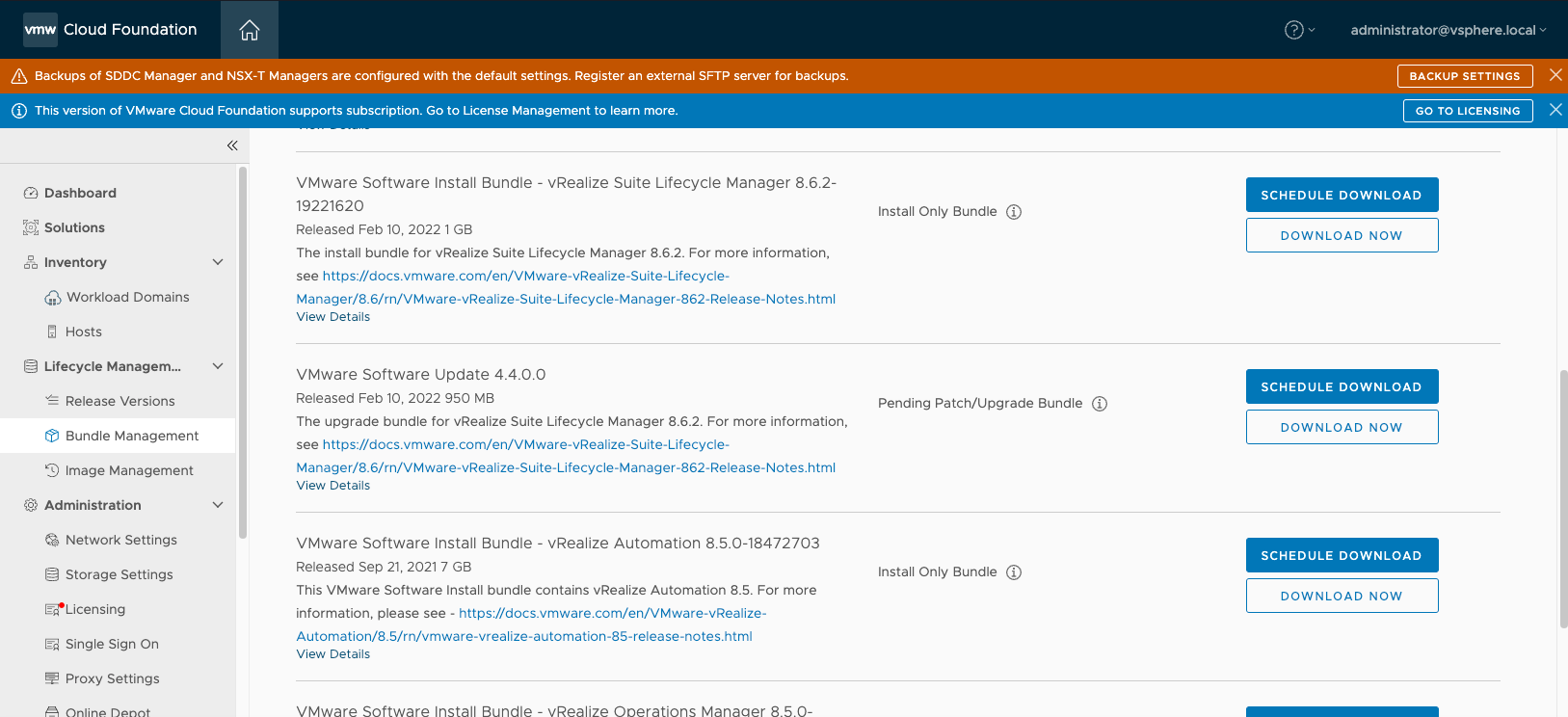Click the main page vertical scrollbar
This screenshot has height=717, width=1568.
[x=1562, y=499]
